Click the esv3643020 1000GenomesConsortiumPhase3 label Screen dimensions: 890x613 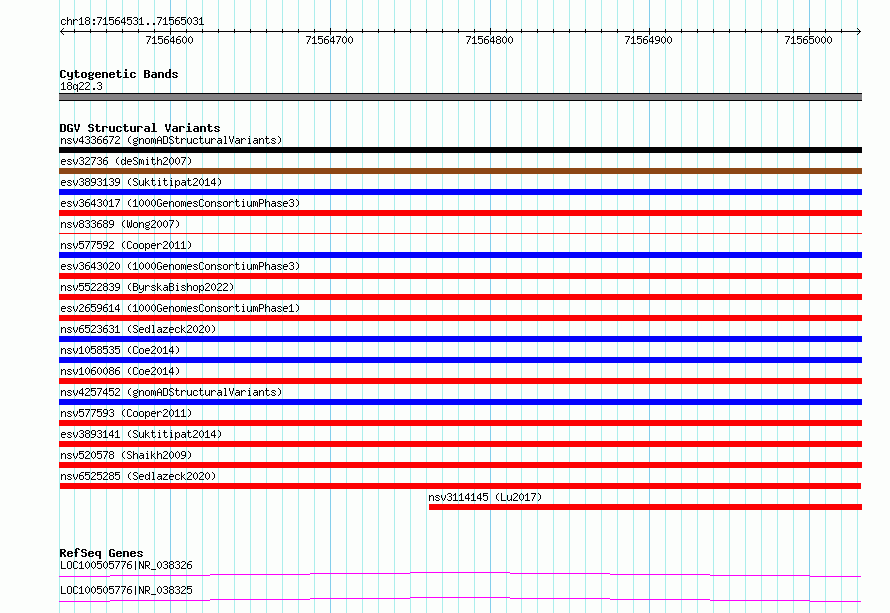180,266
